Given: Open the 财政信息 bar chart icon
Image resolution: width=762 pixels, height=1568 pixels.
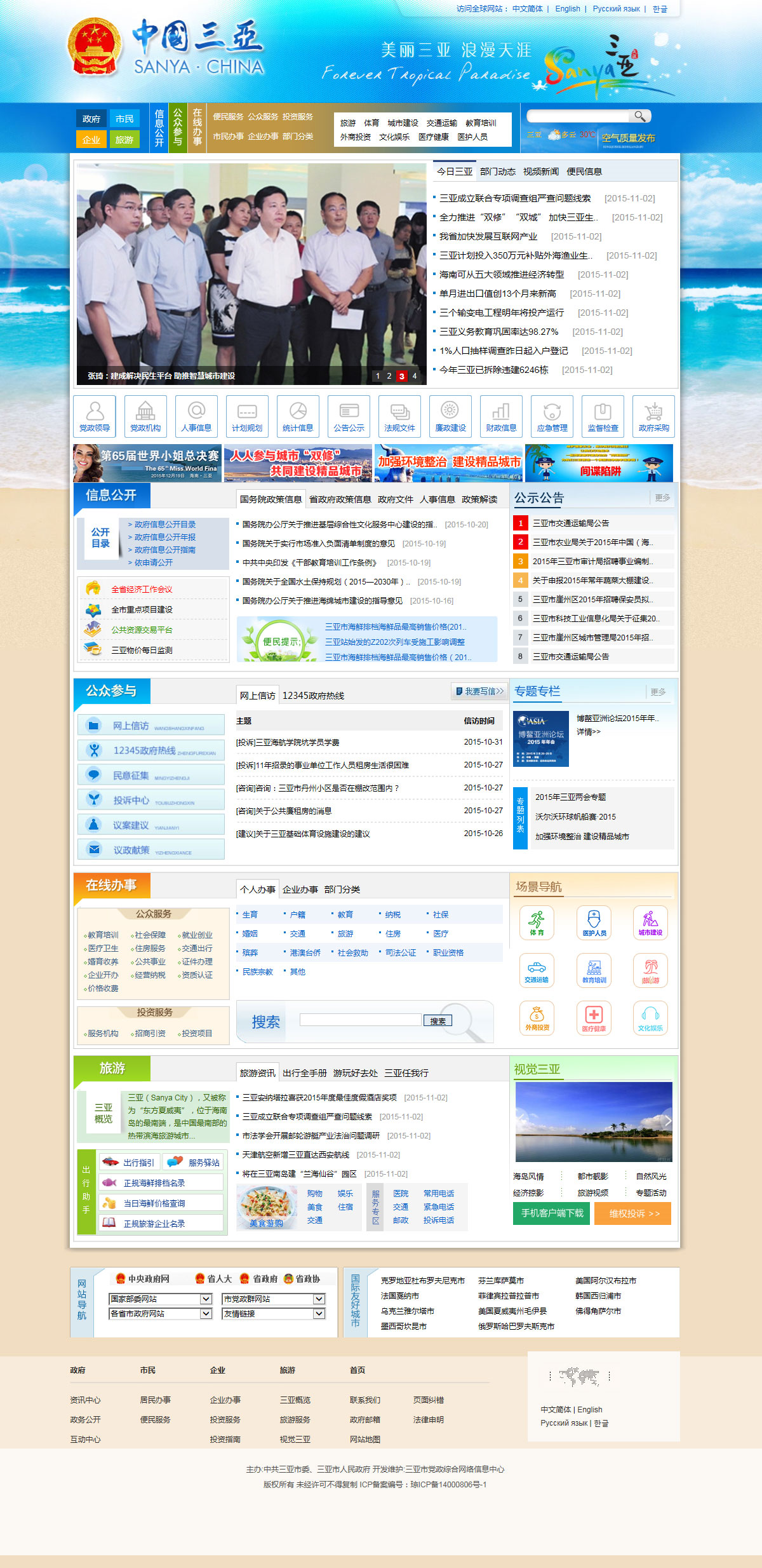Looking at the screenshot, I should [501, 416].
